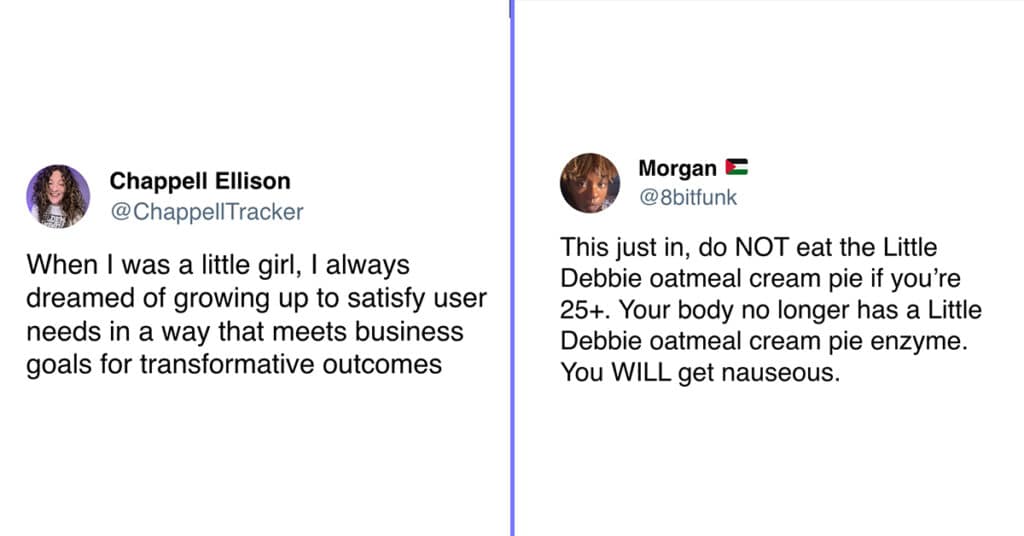Open Morgan's display name link

click(677, 168)
